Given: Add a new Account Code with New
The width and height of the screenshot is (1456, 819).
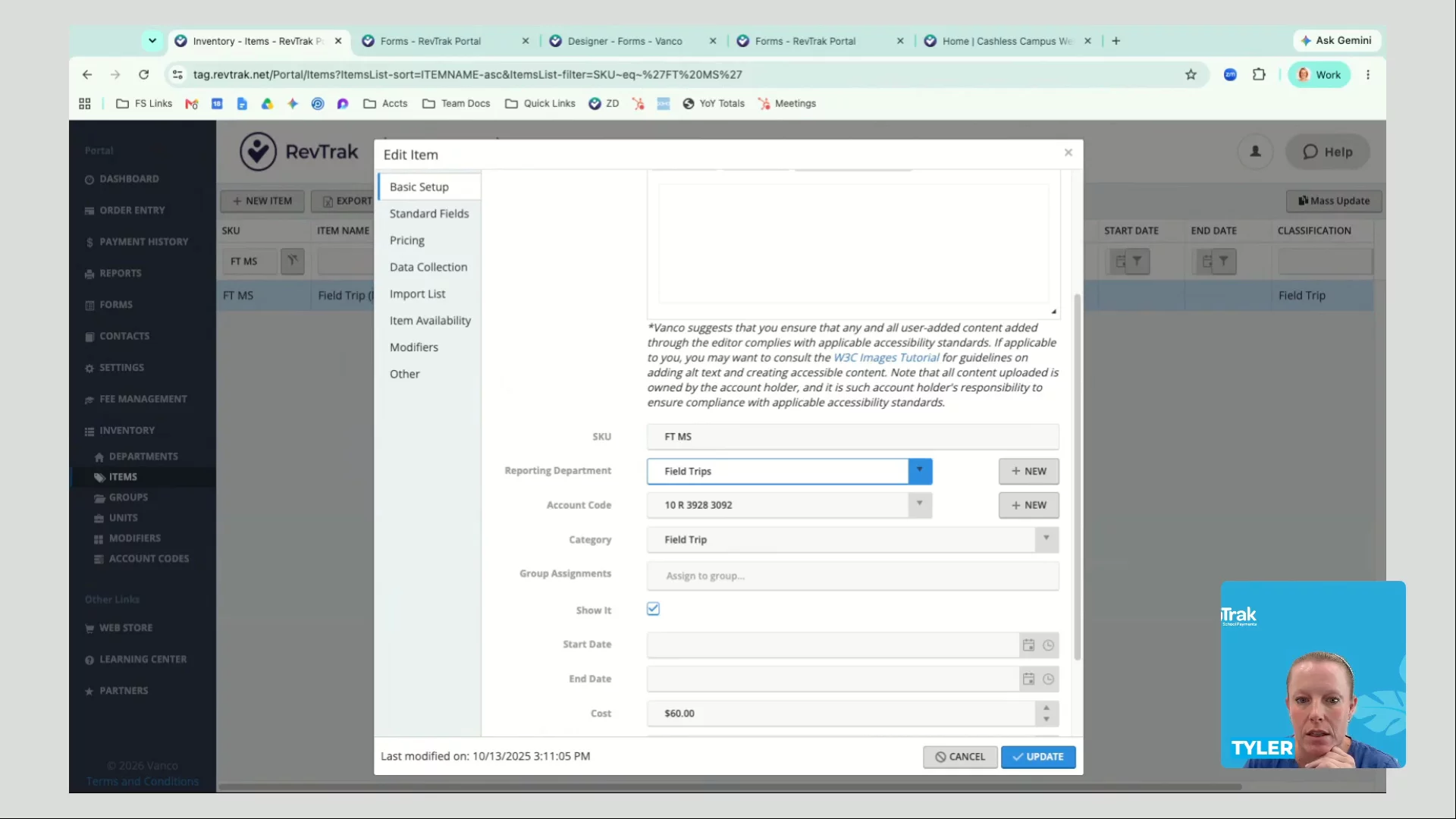Looking at the screenshot, I should [1028, 505].
